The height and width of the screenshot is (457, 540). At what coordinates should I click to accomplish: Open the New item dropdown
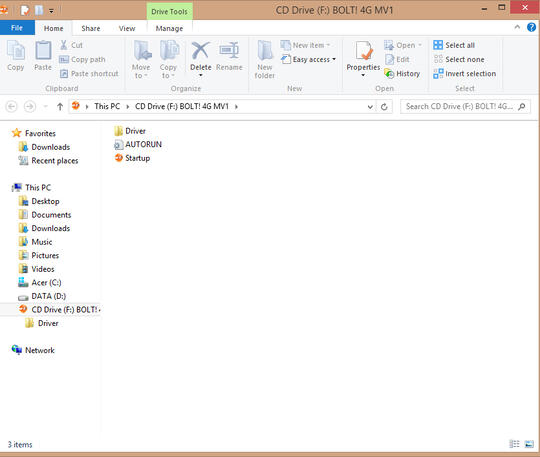coord(305,45)
